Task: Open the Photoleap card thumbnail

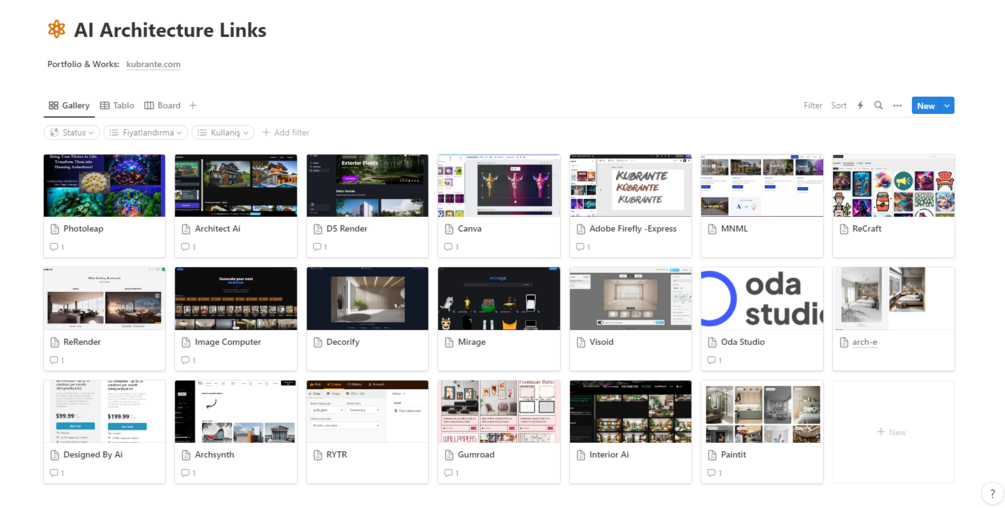Action: (104, 185)
